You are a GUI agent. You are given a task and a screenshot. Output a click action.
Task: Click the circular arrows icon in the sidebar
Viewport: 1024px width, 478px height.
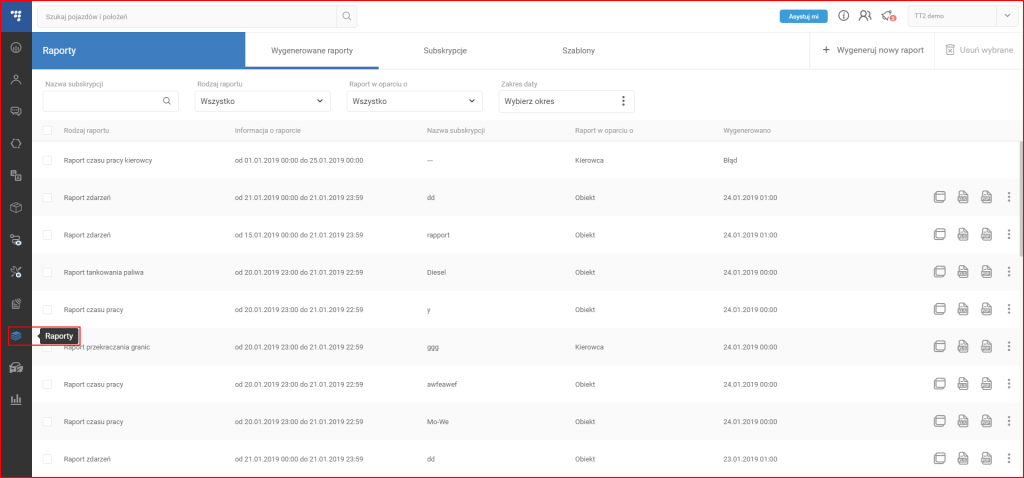coord(16,144)
